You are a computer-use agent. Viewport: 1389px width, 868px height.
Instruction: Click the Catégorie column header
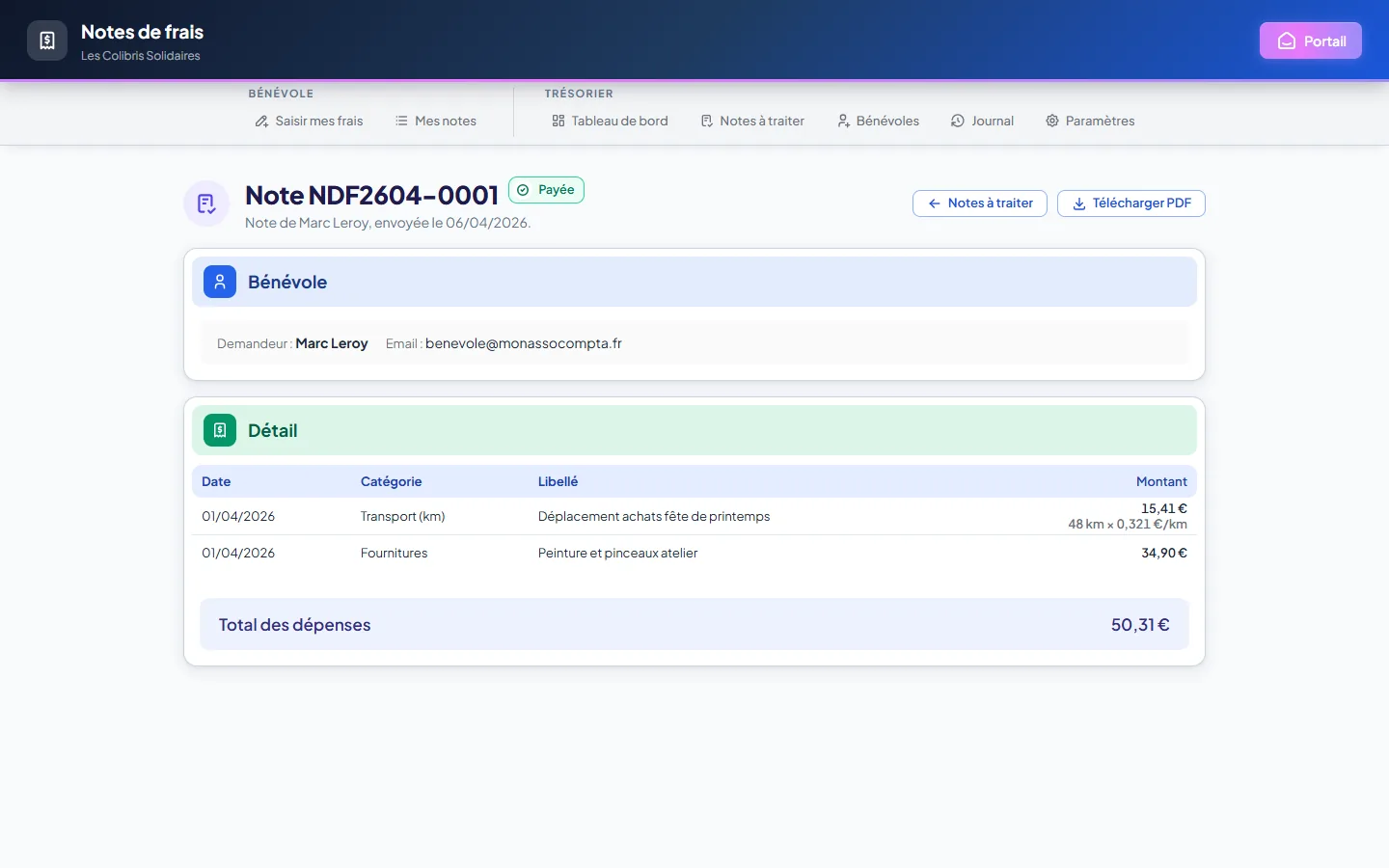pos(391,481)
